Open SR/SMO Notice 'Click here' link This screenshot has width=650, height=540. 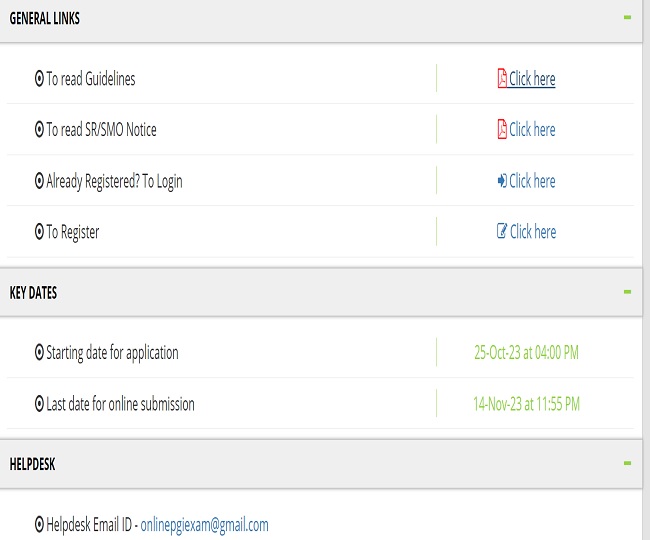tap(532, 130)
